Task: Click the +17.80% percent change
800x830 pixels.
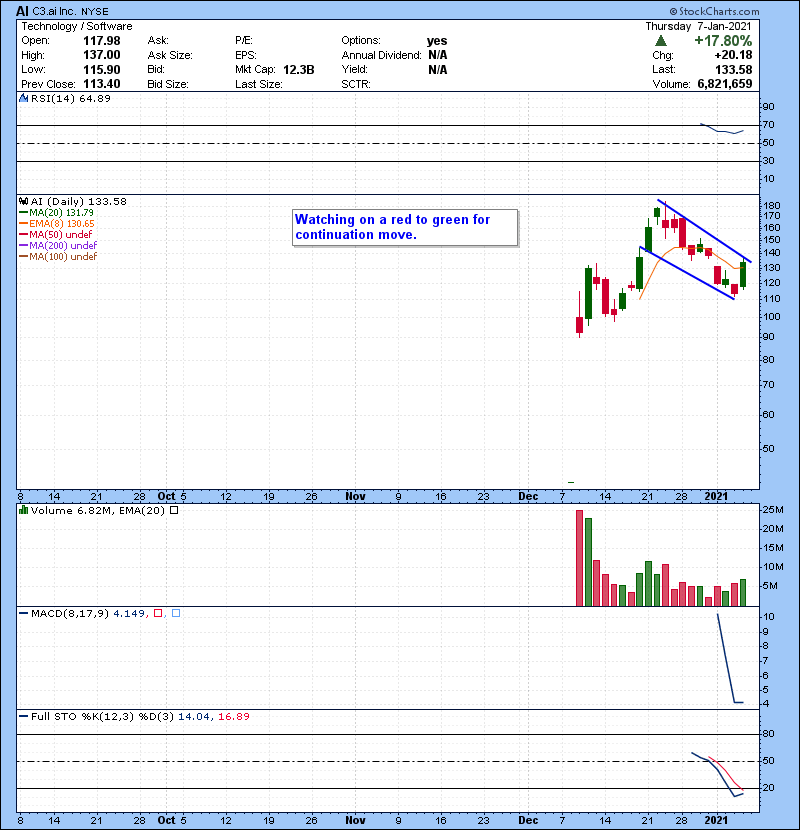Action: tap(723, 41)
